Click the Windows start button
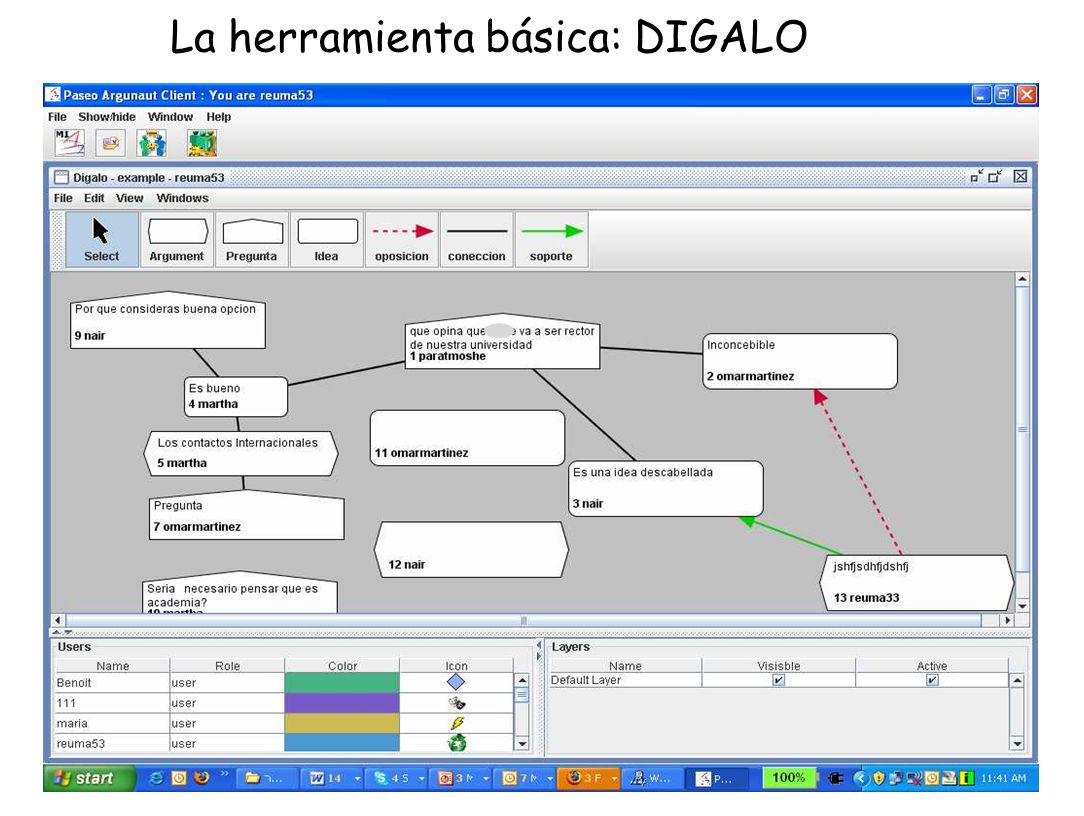Screen dimensions: 1084x816 coord(88,778)
